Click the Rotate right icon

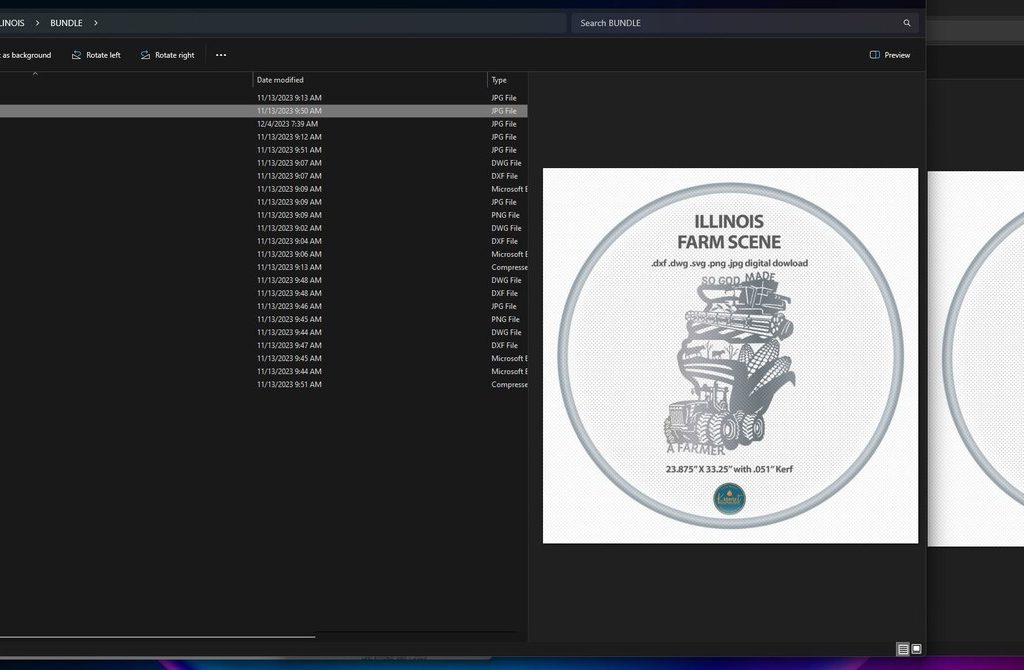coord(146,55)
